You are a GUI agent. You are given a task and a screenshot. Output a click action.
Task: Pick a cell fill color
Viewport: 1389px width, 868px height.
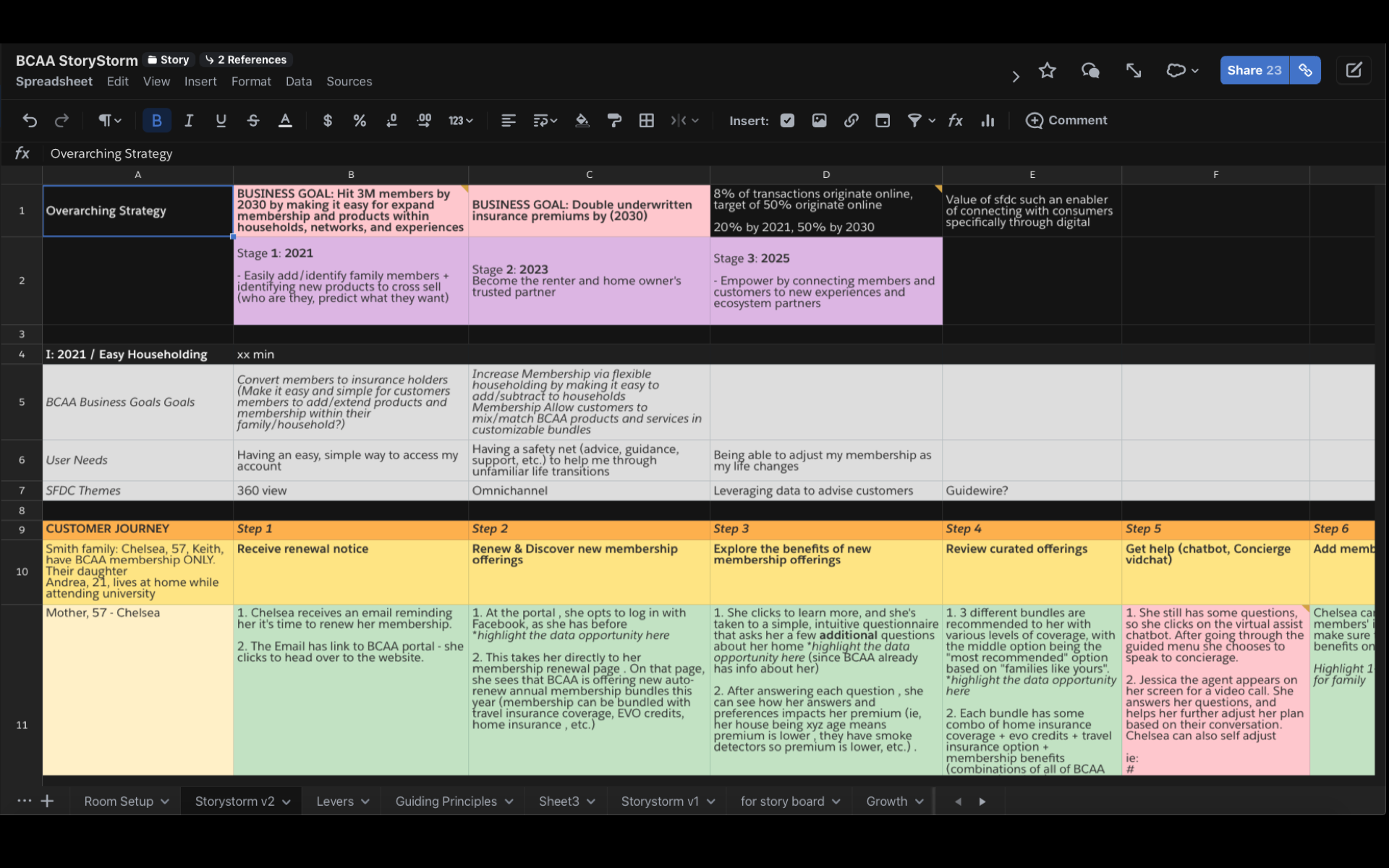pos(582,121)
